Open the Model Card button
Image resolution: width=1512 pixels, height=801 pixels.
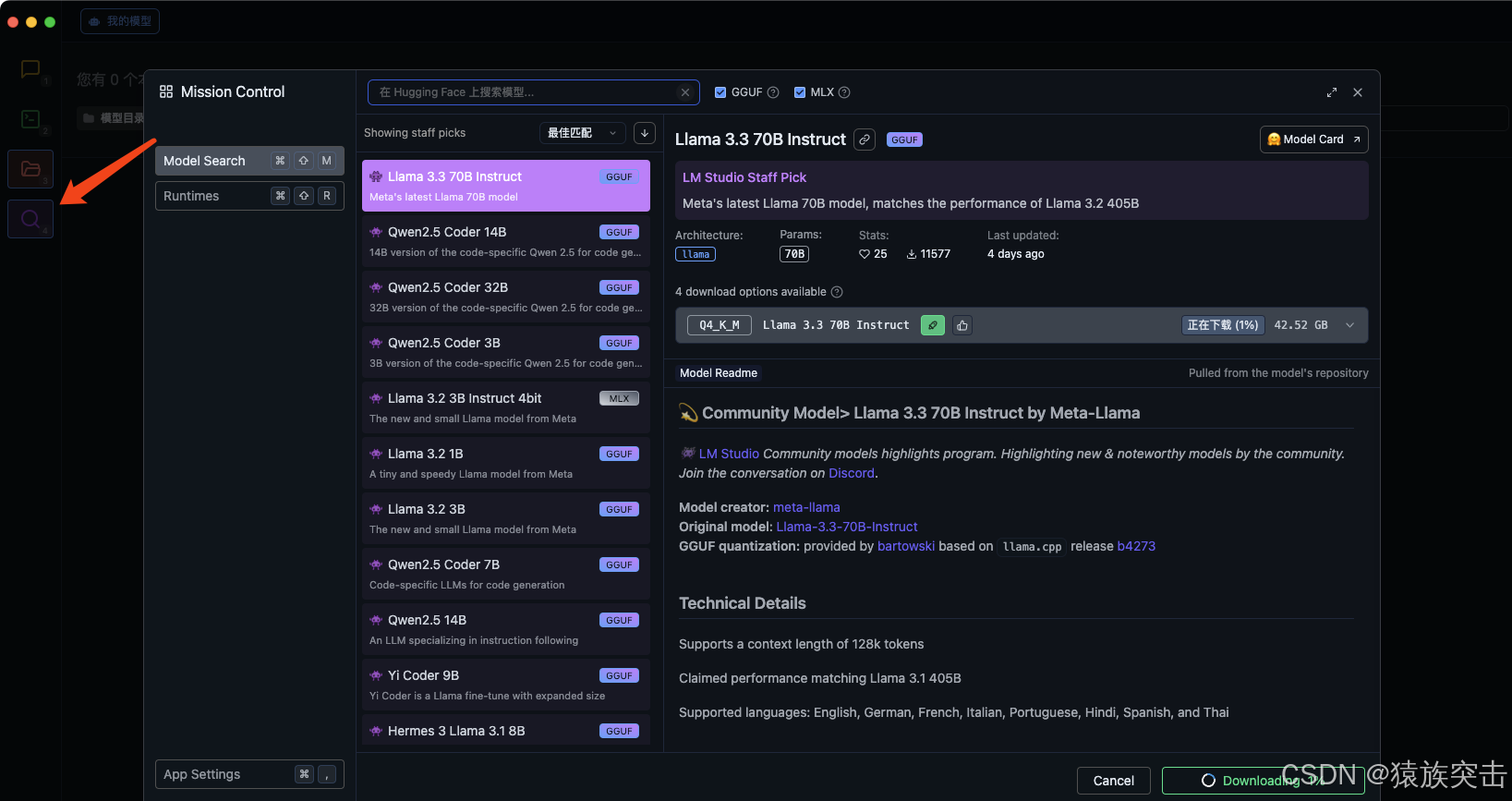1313,140
